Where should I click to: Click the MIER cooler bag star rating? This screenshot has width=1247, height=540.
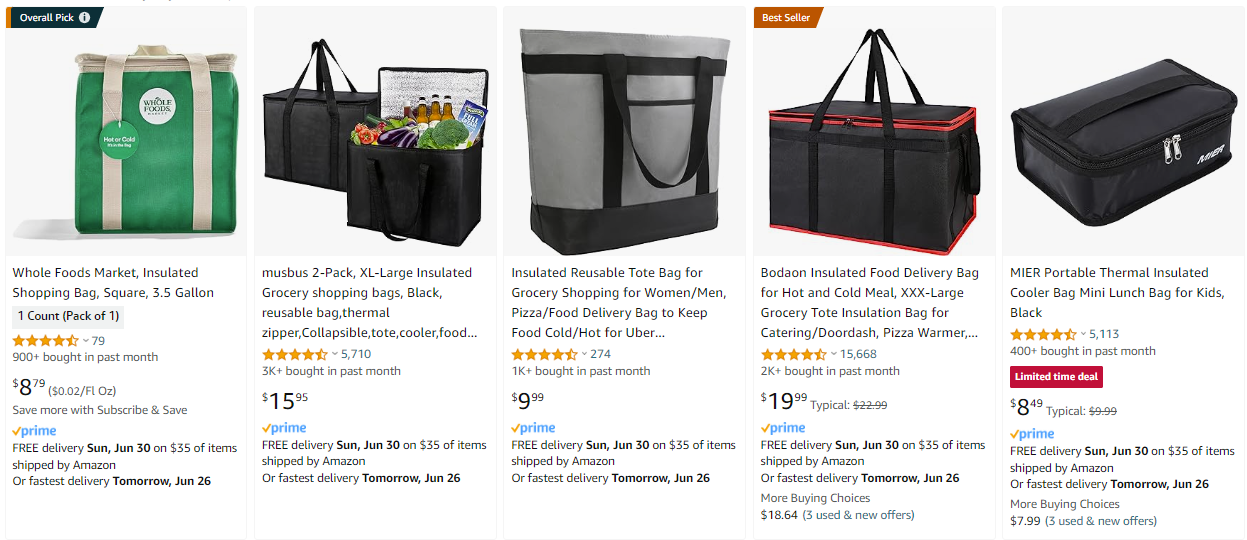pyautogui.click(x=1043, y=334)
